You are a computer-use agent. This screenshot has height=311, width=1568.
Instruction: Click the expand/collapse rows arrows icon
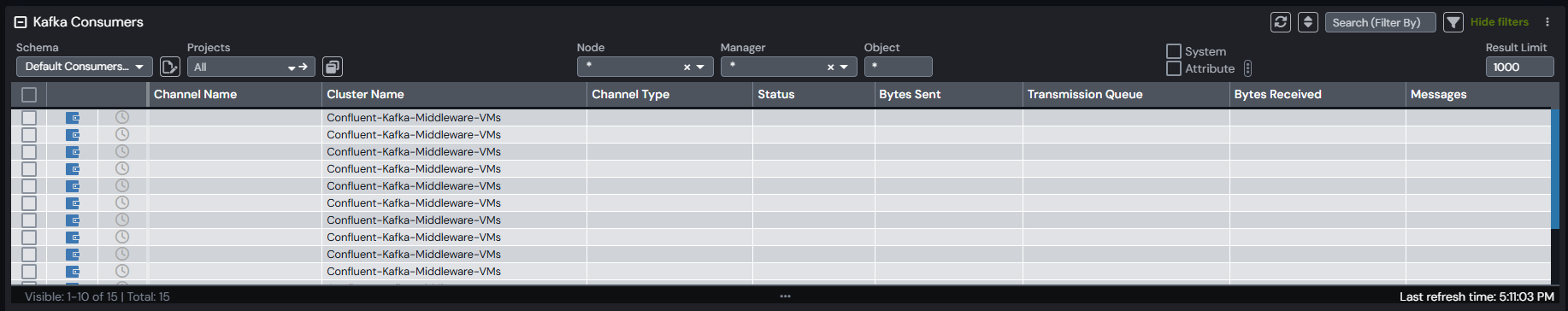1308,22
